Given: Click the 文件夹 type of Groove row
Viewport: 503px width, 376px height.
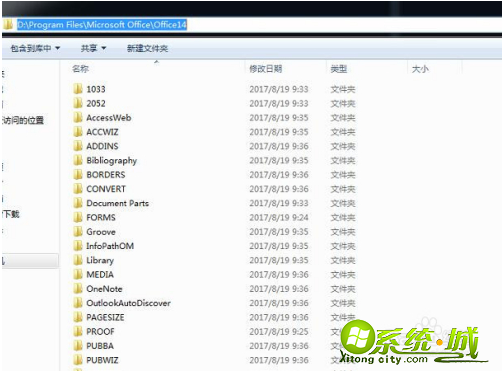Looking at the screenshot, I should point(343,232).
